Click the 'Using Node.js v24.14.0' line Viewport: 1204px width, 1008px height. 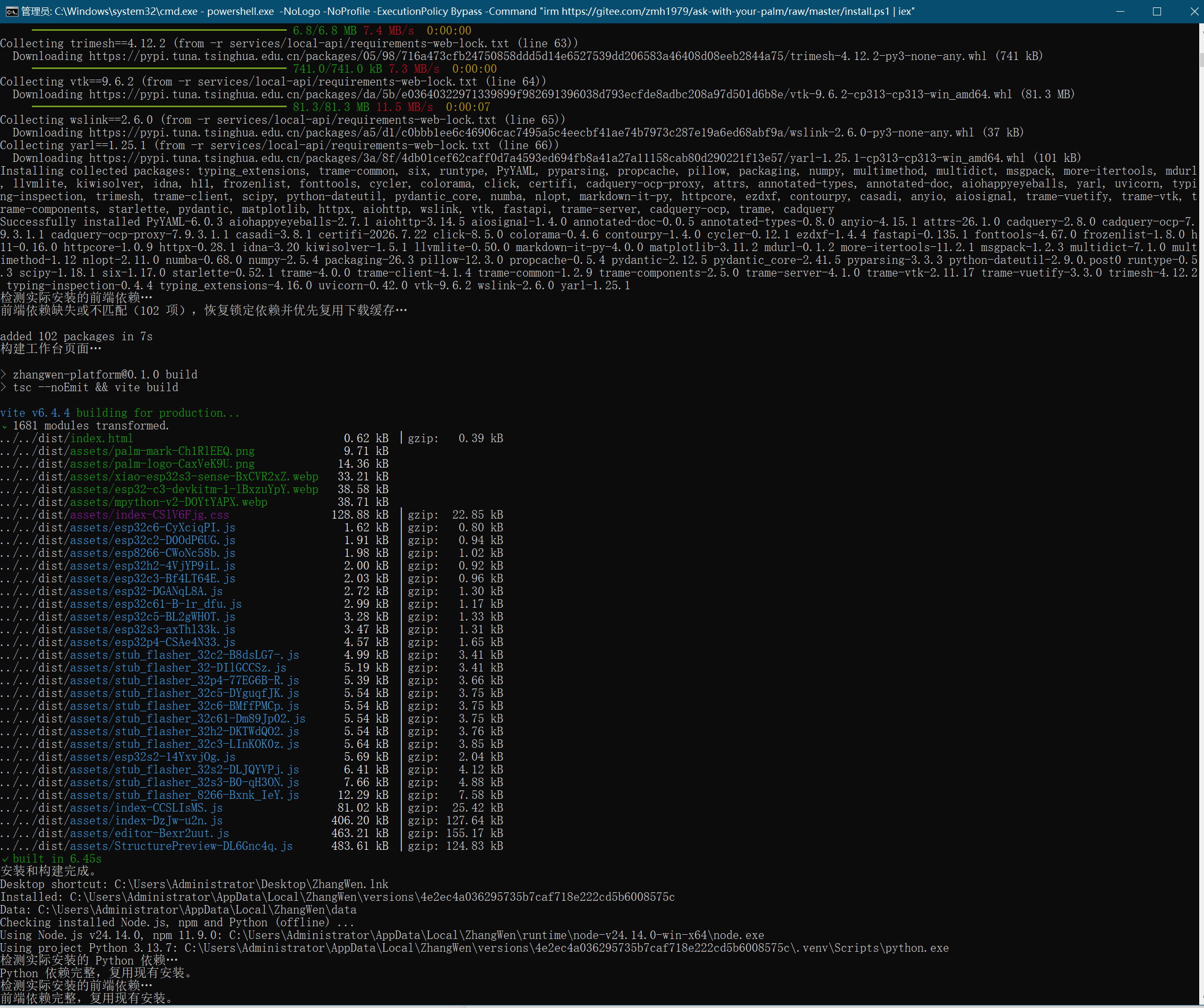[382, 935]
